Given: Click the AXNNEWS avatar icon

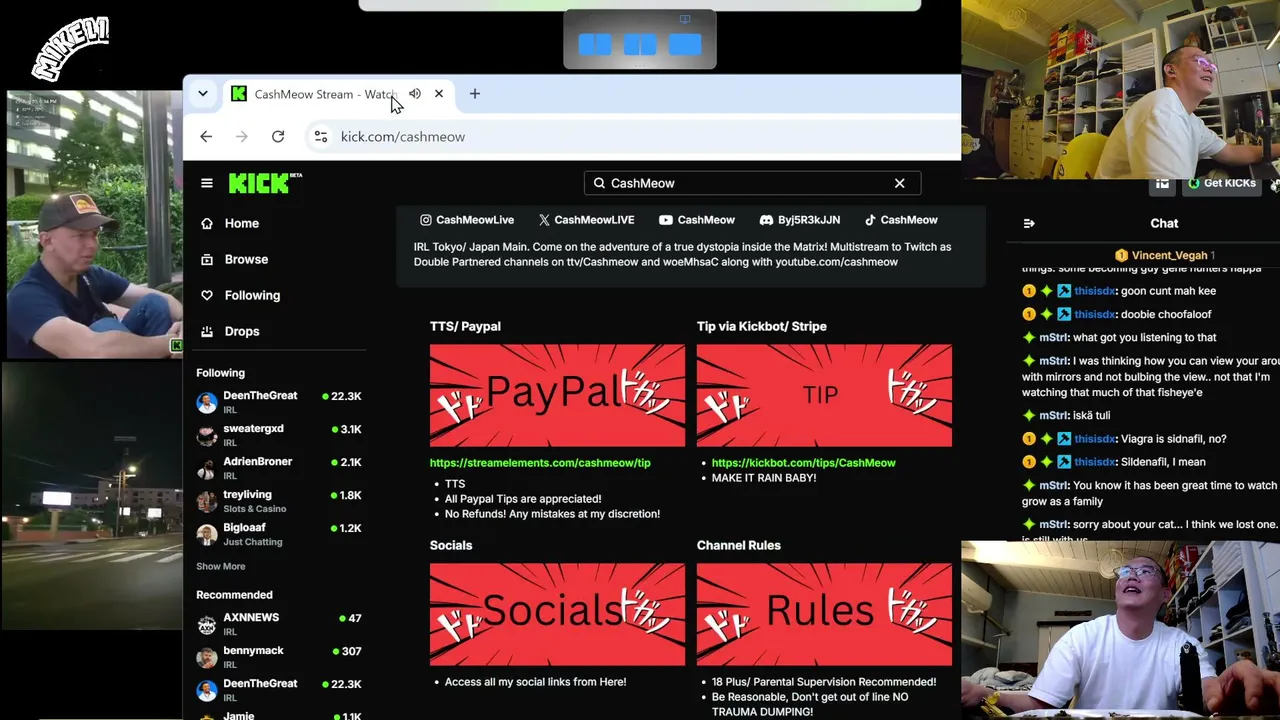Looking at the screenshot, I should tap(207, 625).
